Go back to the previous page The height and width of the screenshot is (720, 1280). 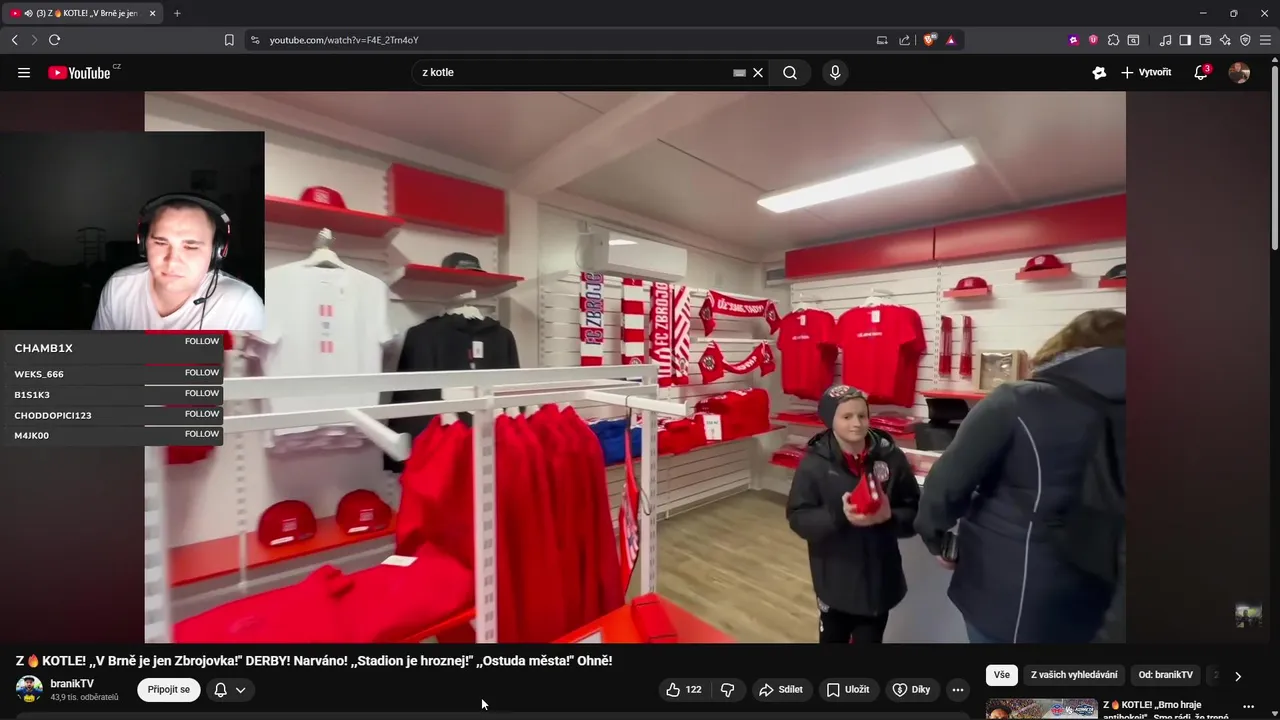pos(14,40)
